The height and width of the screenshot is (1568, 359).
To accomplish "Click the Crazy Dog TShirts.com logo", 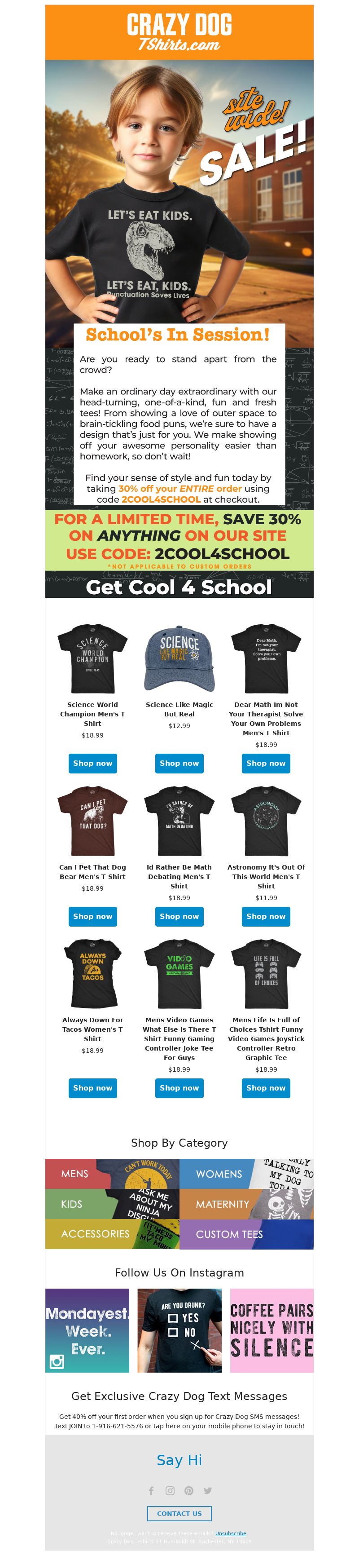I will pos(179,32).
